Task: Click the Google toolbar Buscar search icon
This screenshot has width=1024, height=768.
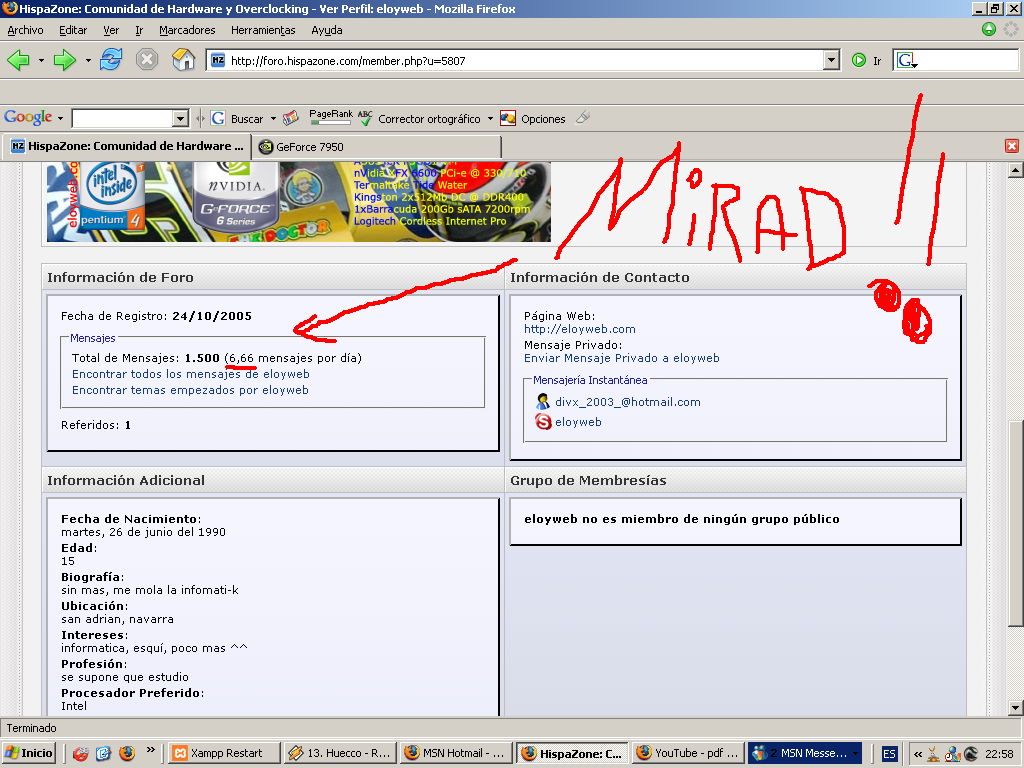Action: coord(218,118)
